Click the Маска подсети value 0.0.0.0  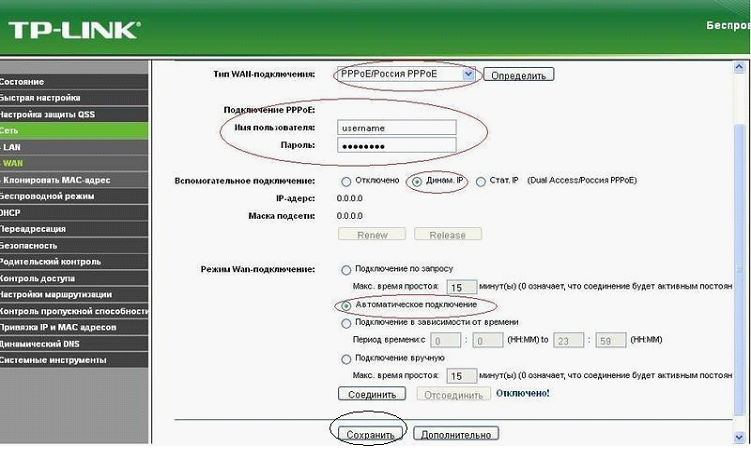point(350,216)
